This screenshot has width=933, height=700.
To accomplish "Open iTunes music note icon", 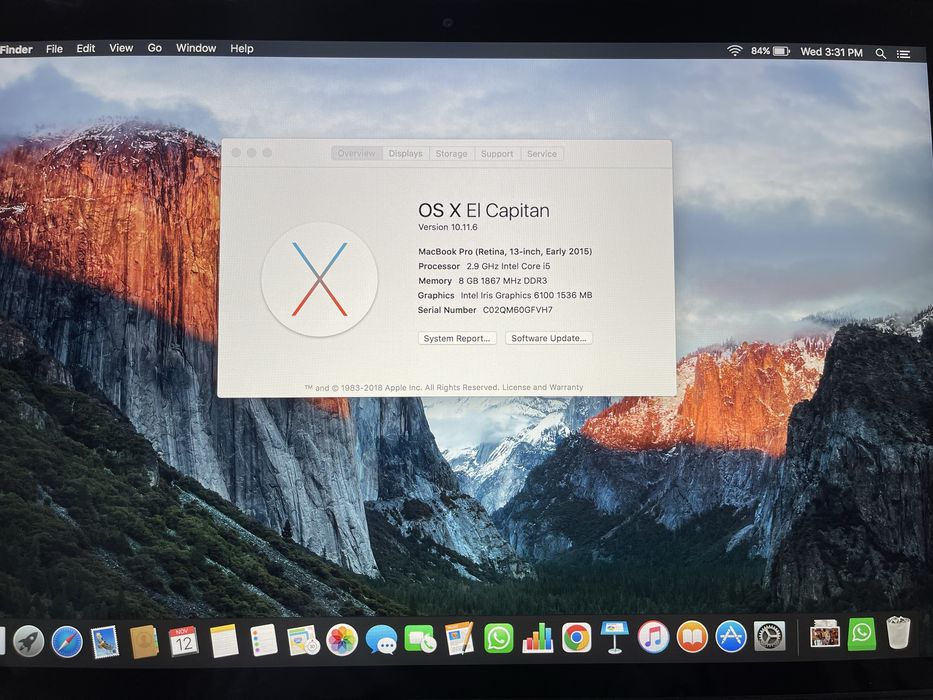I will [653, 637].
